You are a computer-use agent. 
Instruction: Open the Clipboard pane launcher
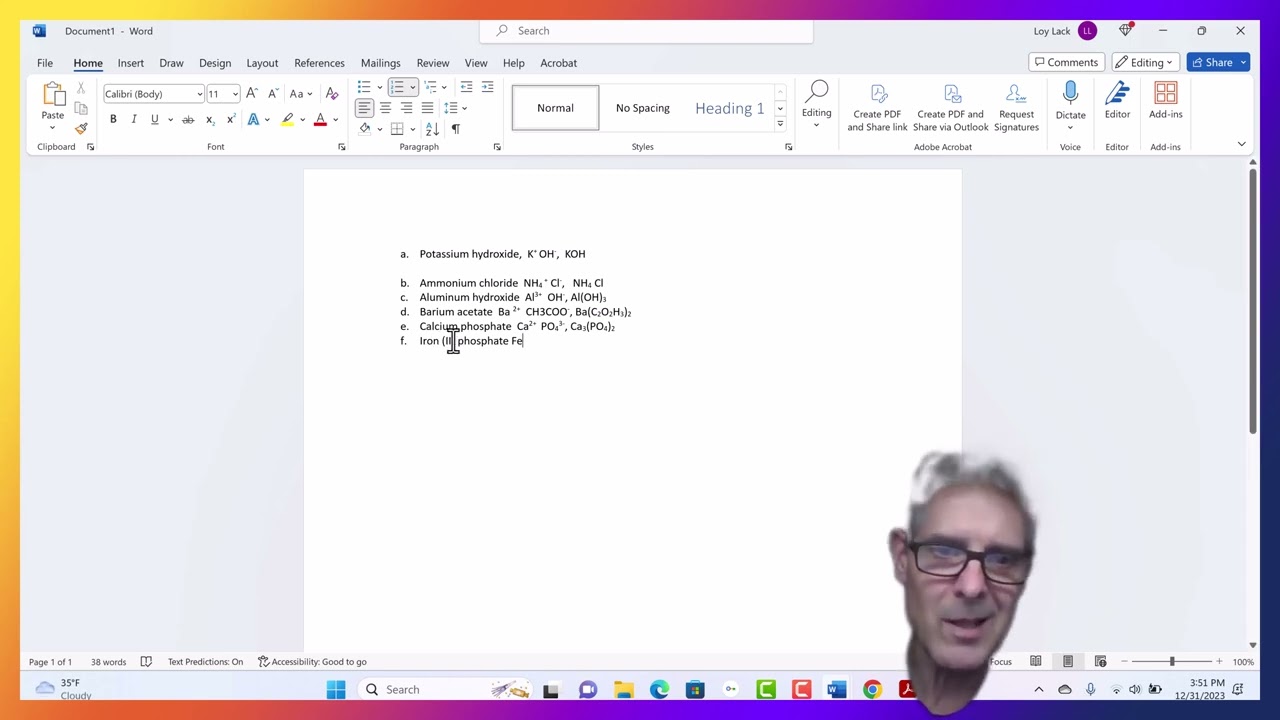coord(90,147)
